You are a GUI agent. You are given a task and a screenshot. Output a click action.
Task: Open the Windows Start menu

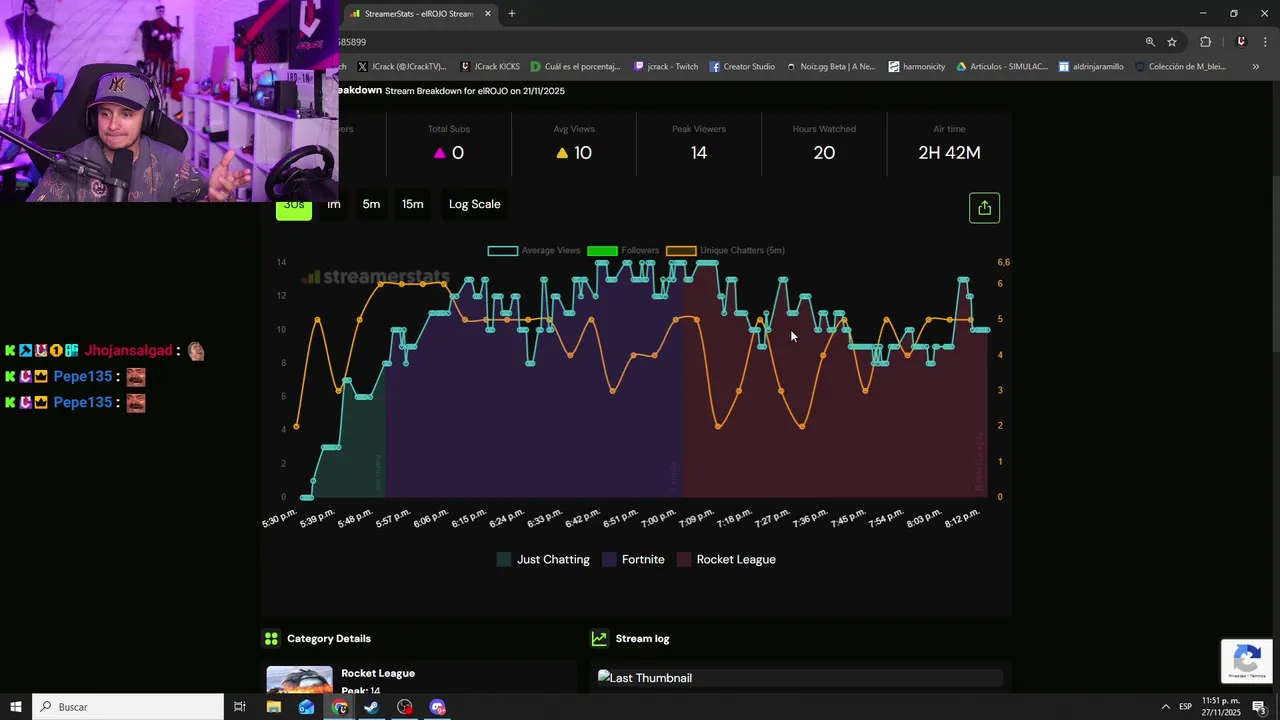tap(16, 707)
